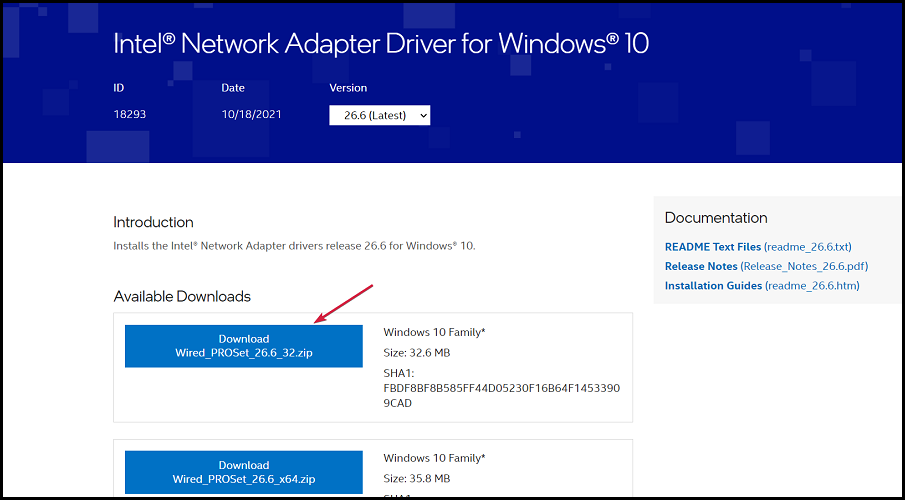This screenshot has width=905, height=500.
Task: Click the ID value 18293
Action: (129, 114)
